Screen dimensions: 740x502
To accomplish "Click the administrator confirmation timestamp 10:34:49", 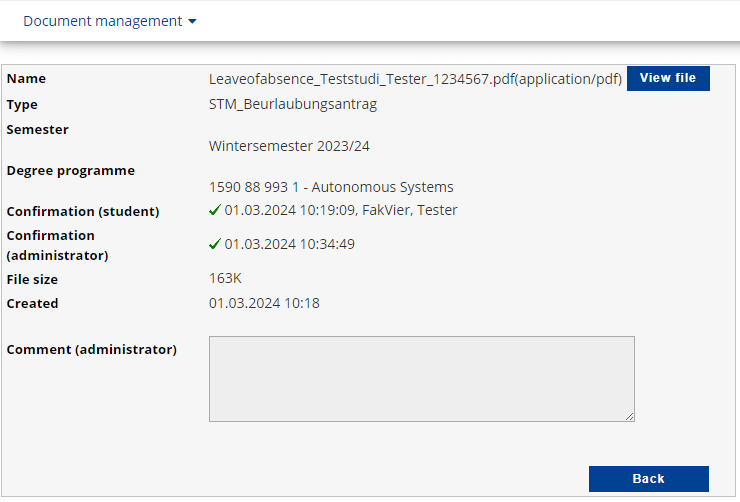I will pyautogui.click(x=327, y=244).
